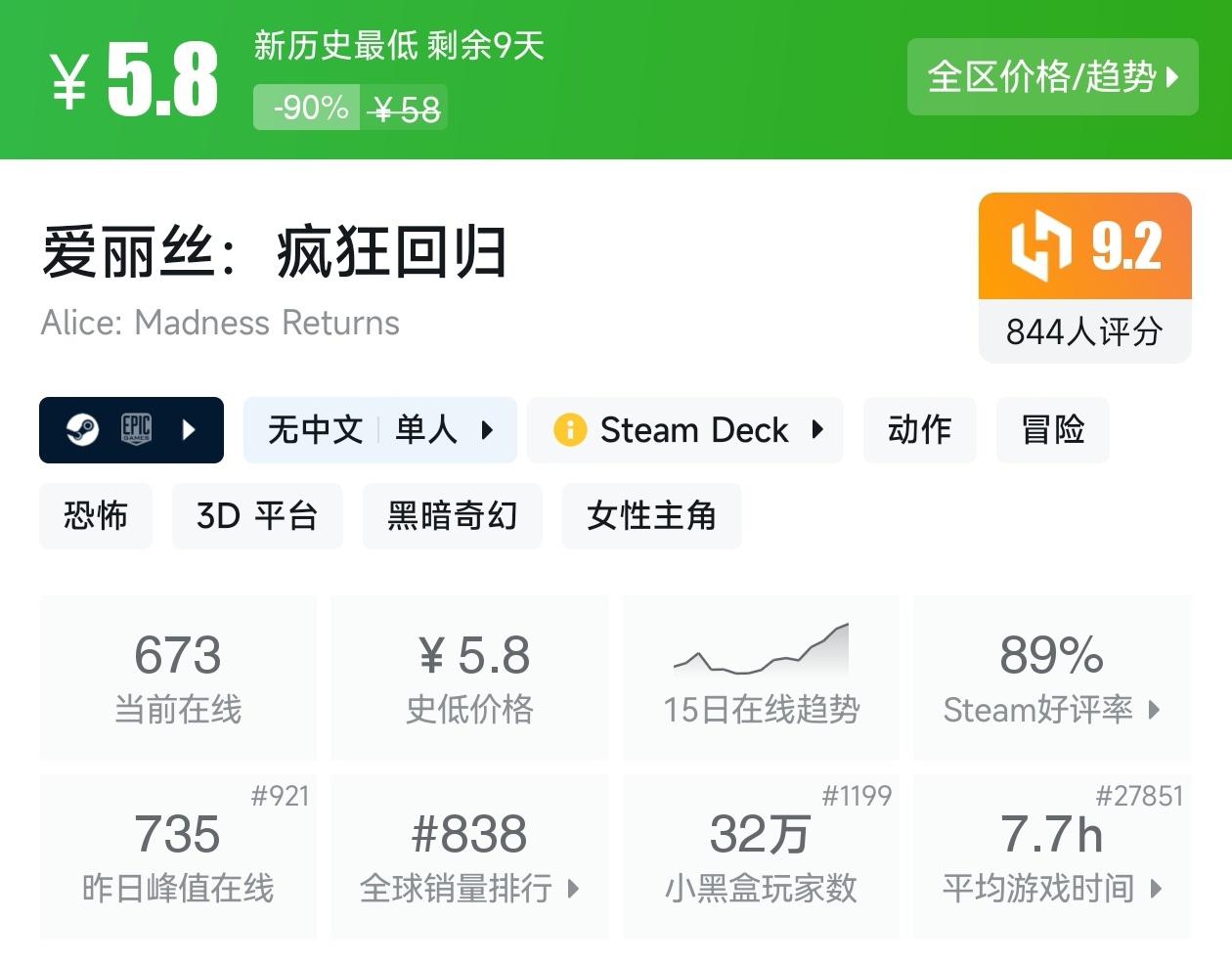Tap the 恐怖 tag

96,515
